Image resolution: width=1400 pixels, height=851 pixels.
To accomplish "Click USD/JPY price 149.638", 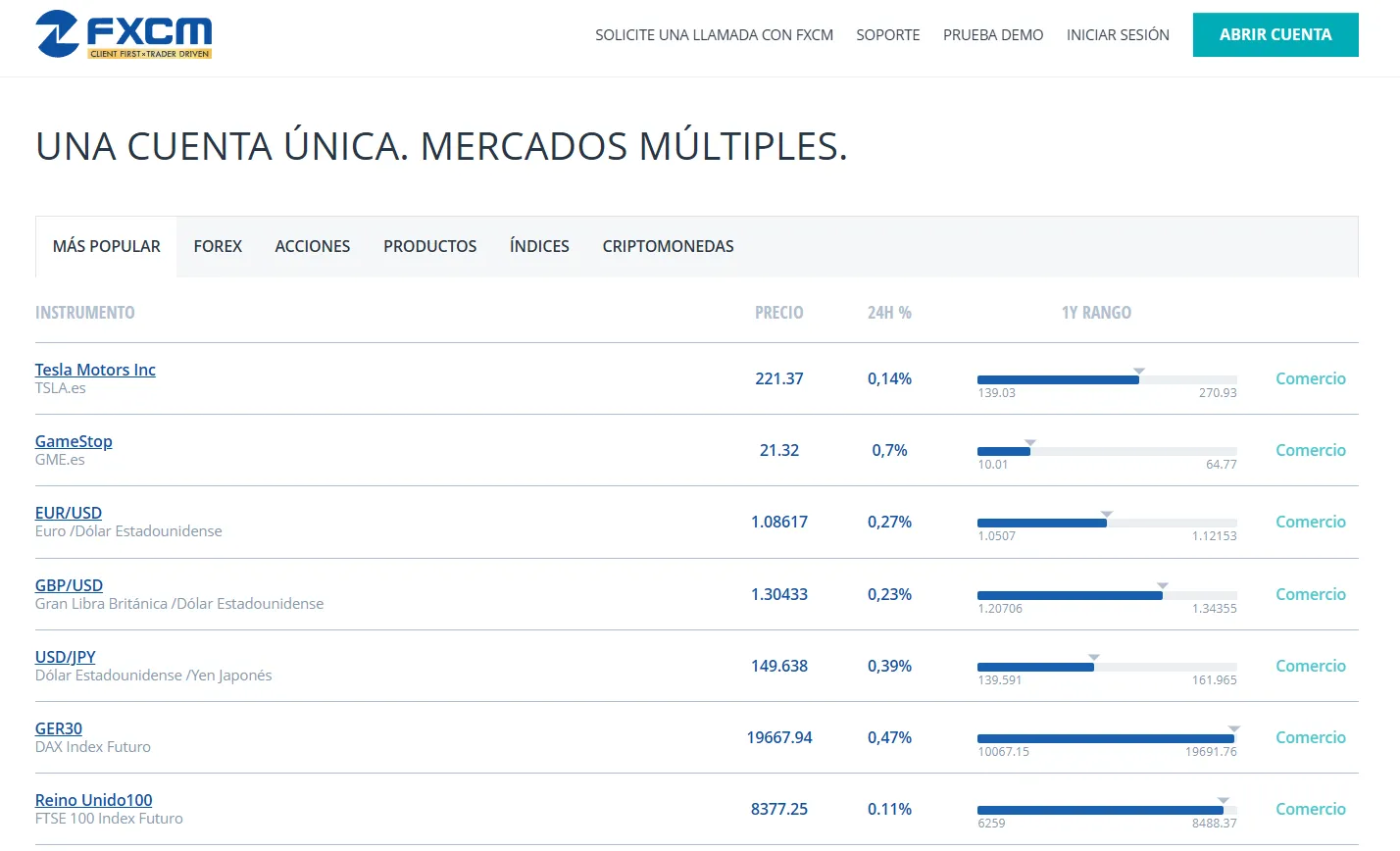I will (x=779, y=666).
